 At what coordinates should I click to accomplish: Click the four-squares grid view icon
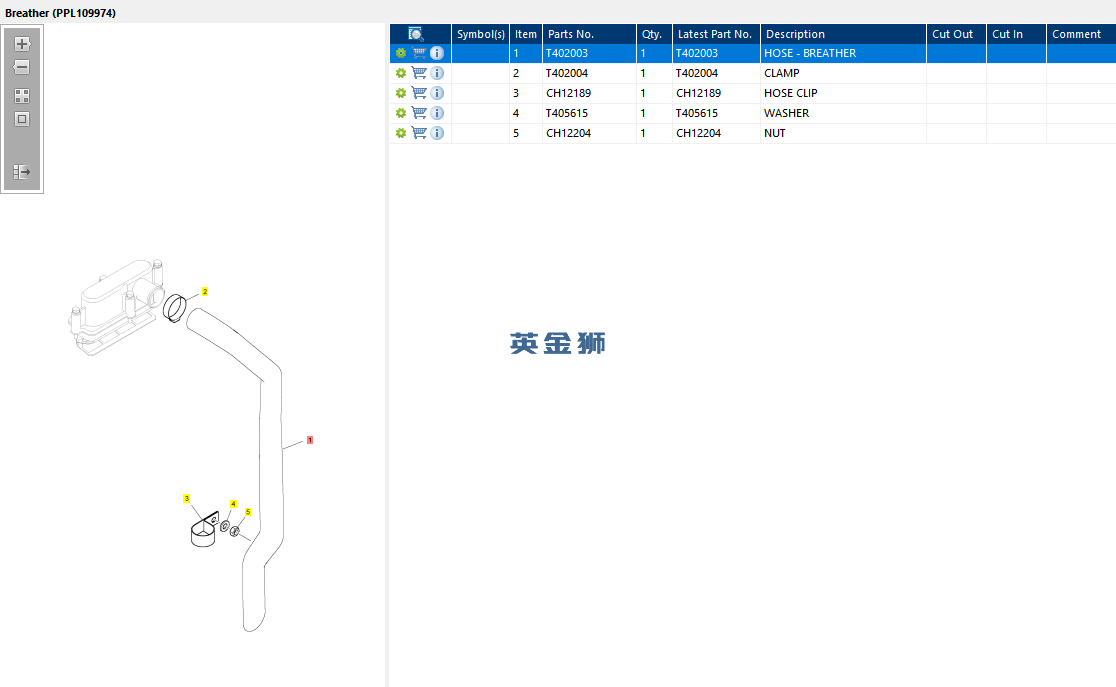tap(22, 96)
